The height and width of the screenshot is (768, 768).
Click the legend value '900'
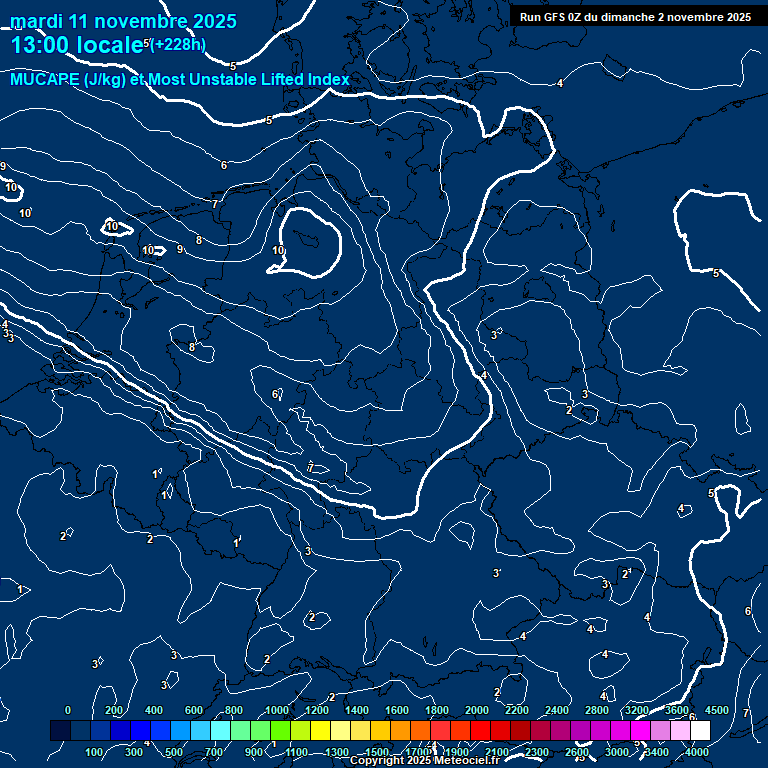[254, 752]
